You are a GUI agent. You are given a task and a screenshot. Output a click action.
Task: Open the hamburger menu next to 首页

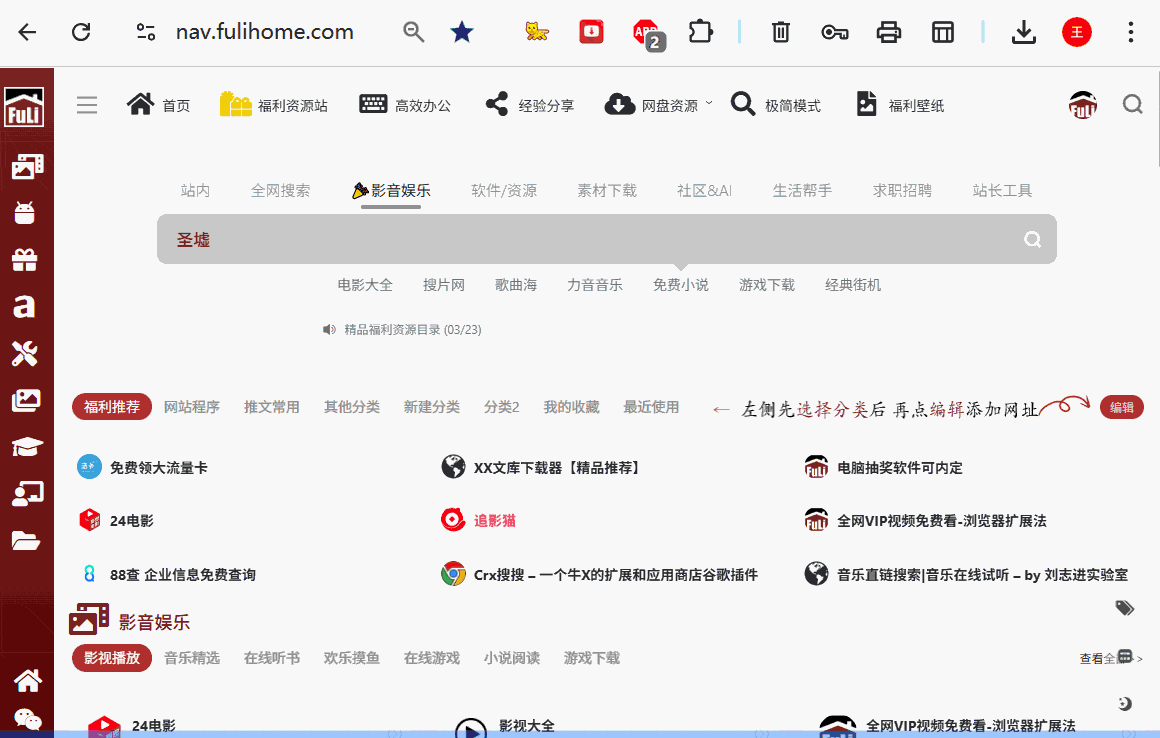click(x=87, y=104)
